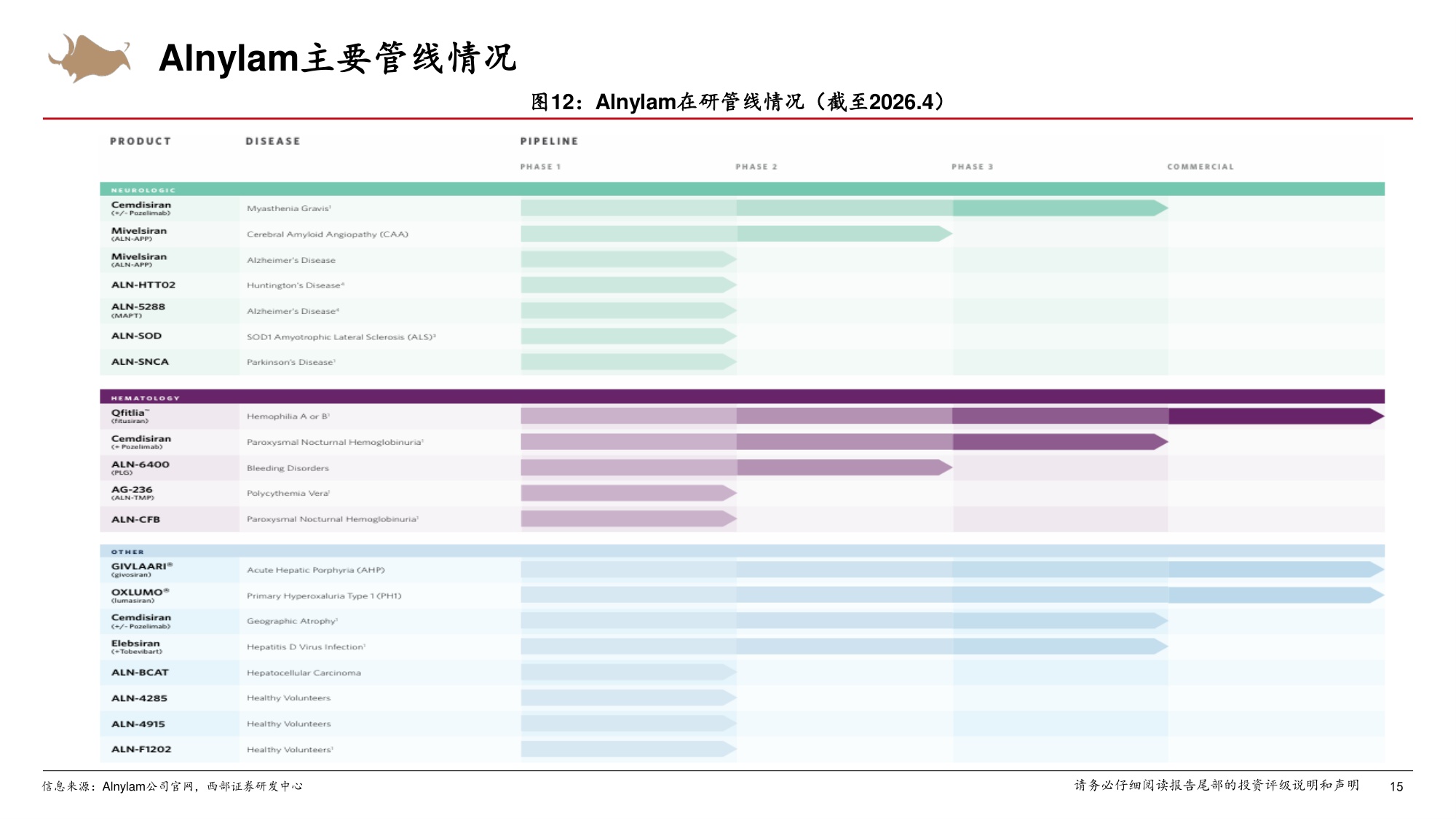
Task: Click 'Parkinson's Disease' cell
Action: [x=291, y=362]
